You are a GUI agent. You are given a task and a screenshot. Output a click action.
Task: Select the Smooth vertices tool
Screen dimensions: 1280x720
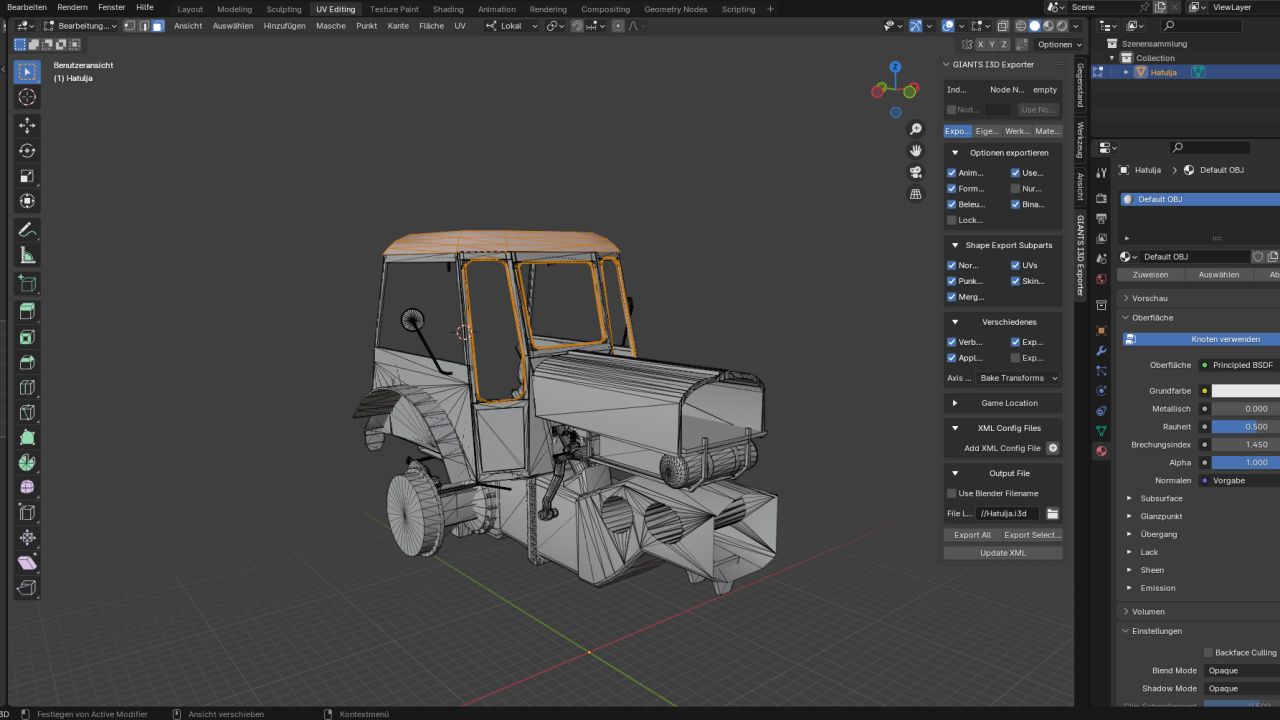click(27, 487)
